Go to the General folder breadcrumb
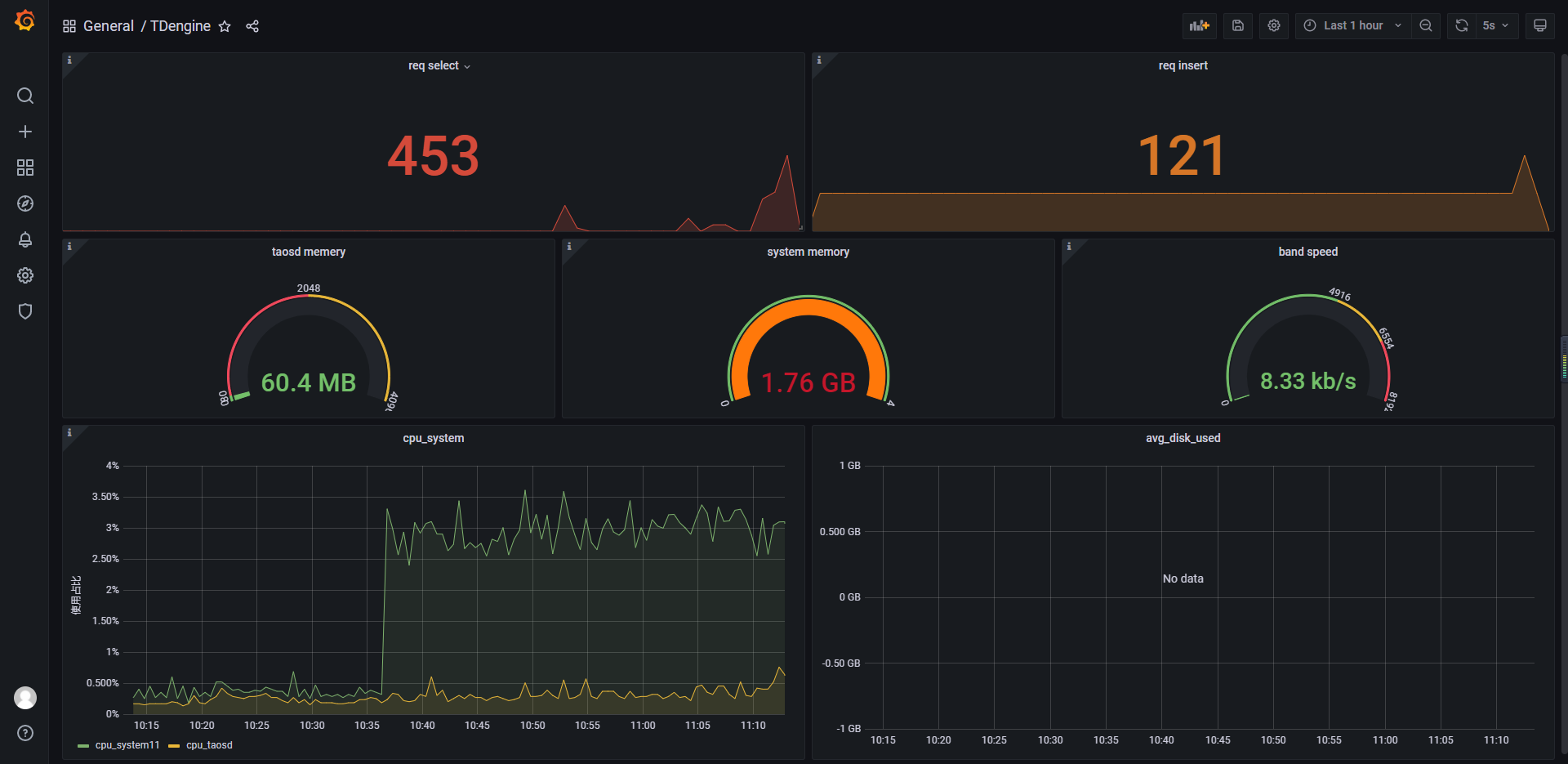Image resolution: width=1568 pixels, height=764 pixels. [109, 26]
